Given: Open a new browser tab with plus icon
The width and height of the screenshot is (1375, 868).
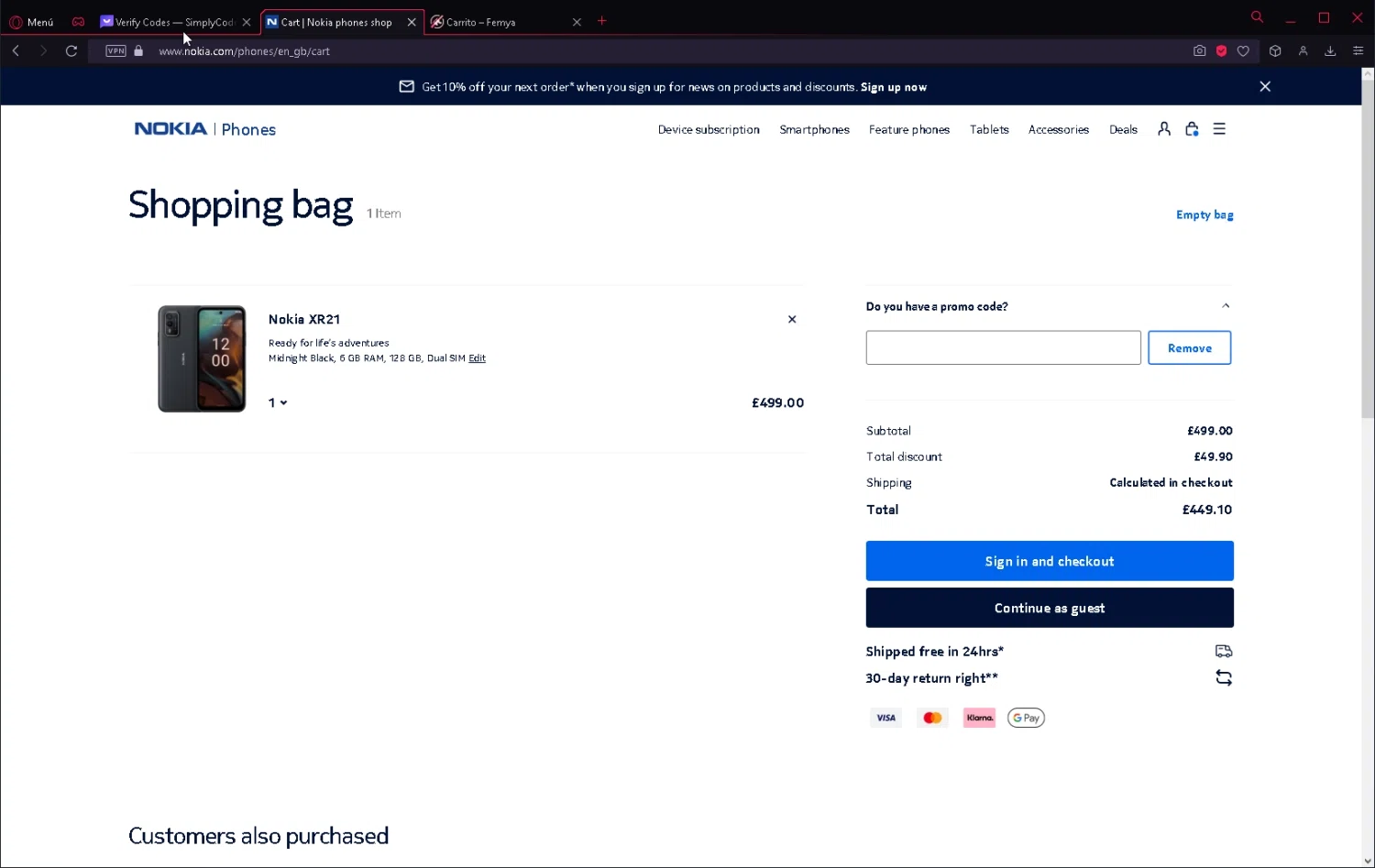Looking at the screenshot, I should tap(602, 21).
